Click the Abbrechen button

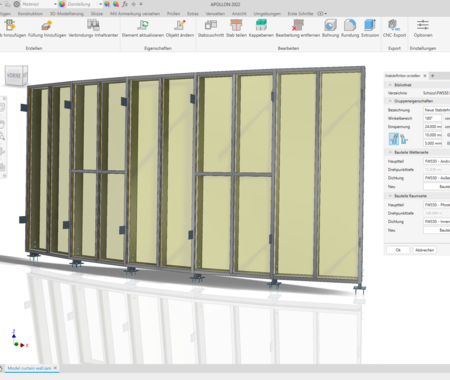click(424, 250)
